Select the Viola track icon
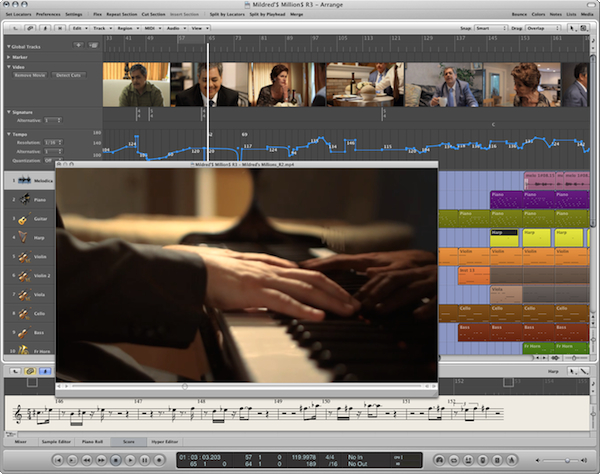The height and width of the screenshot is (474, 600). 24,294
